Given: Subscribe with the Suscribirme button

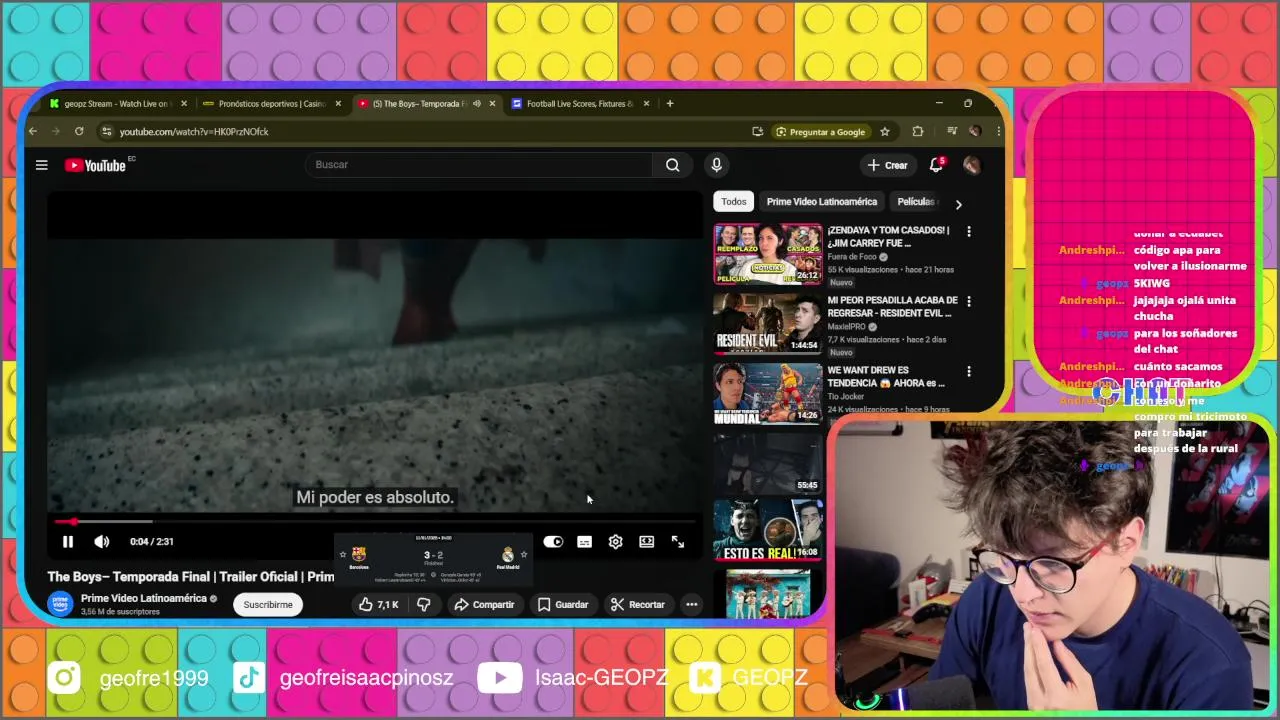Looking at the screenshot, I should click(x=268, y=604).
